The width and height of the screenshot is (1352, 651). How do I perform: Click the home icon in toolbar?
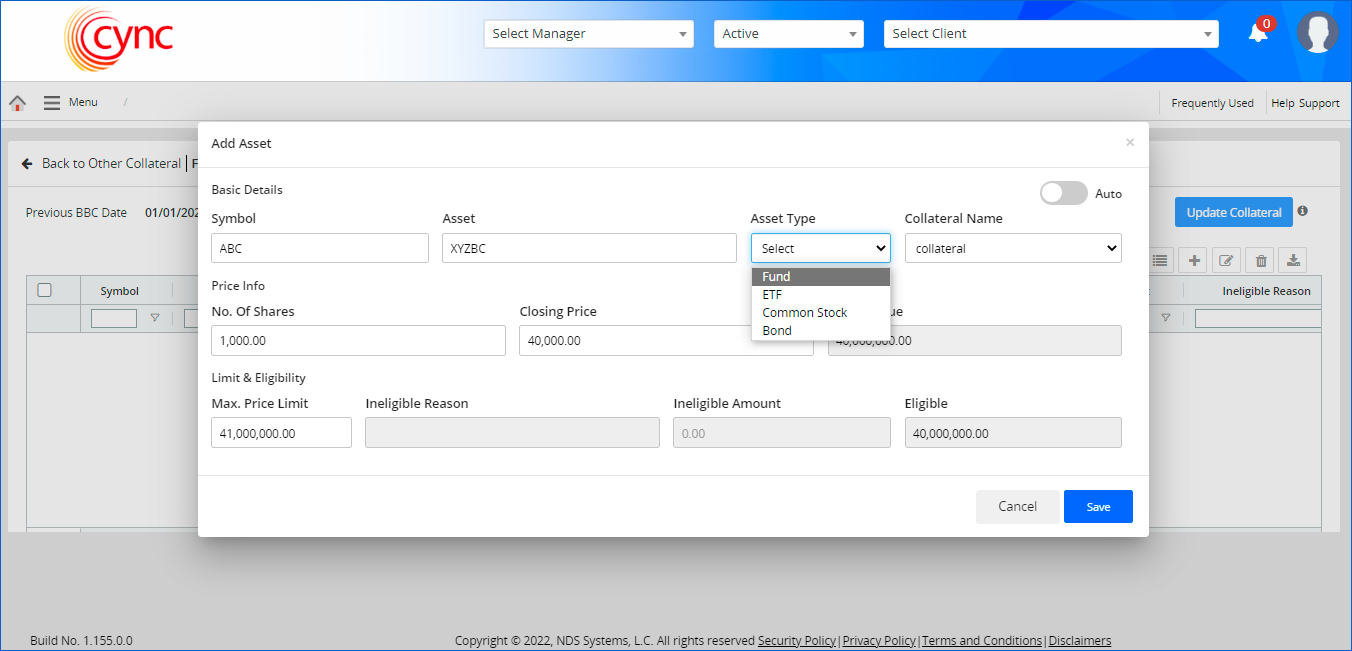click(17, 103)
